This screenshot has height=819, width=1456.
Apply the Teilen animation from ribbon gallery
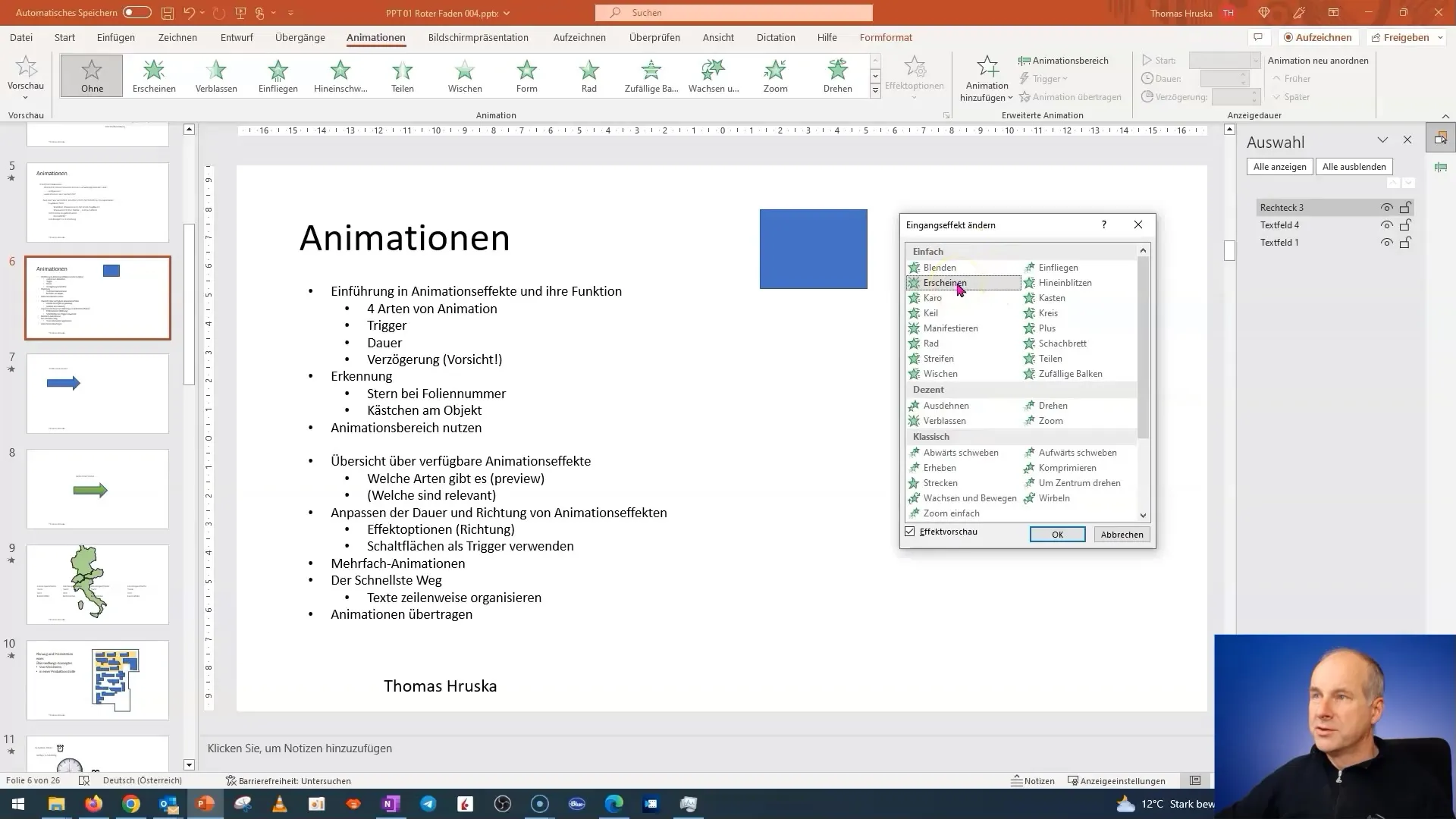pos(403,76)
